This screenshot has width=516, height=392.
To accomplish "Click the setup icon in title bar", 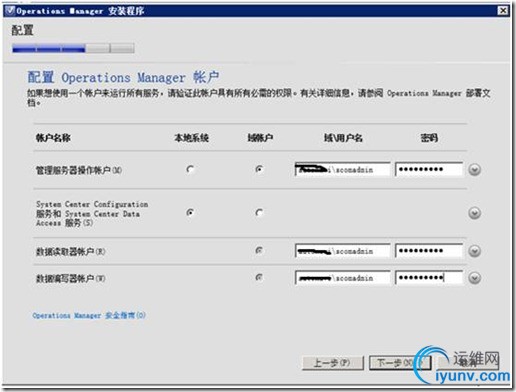I will pyautogui.click(x=10, y=11).
